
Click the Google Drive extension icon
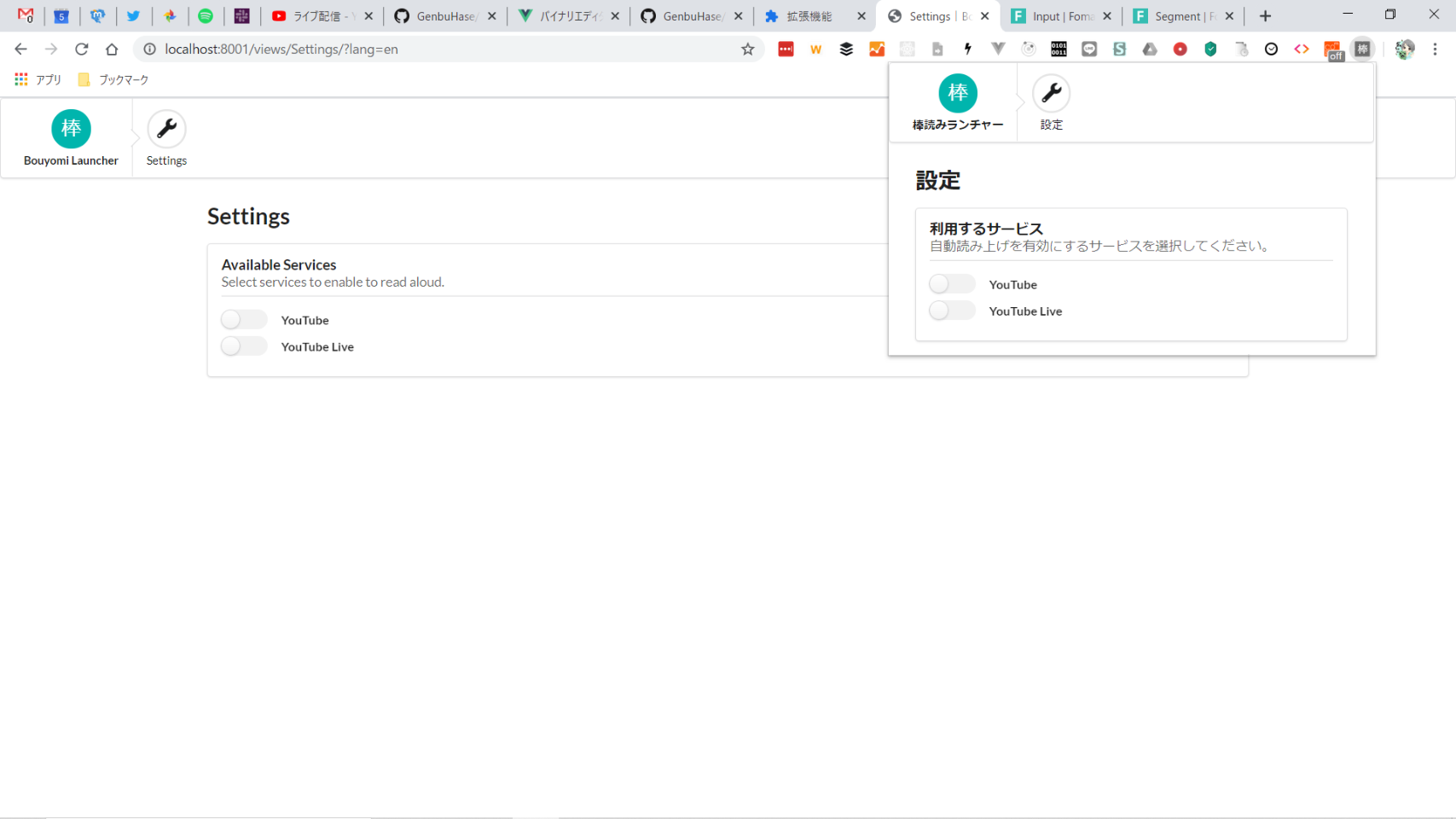(1149, 49)
